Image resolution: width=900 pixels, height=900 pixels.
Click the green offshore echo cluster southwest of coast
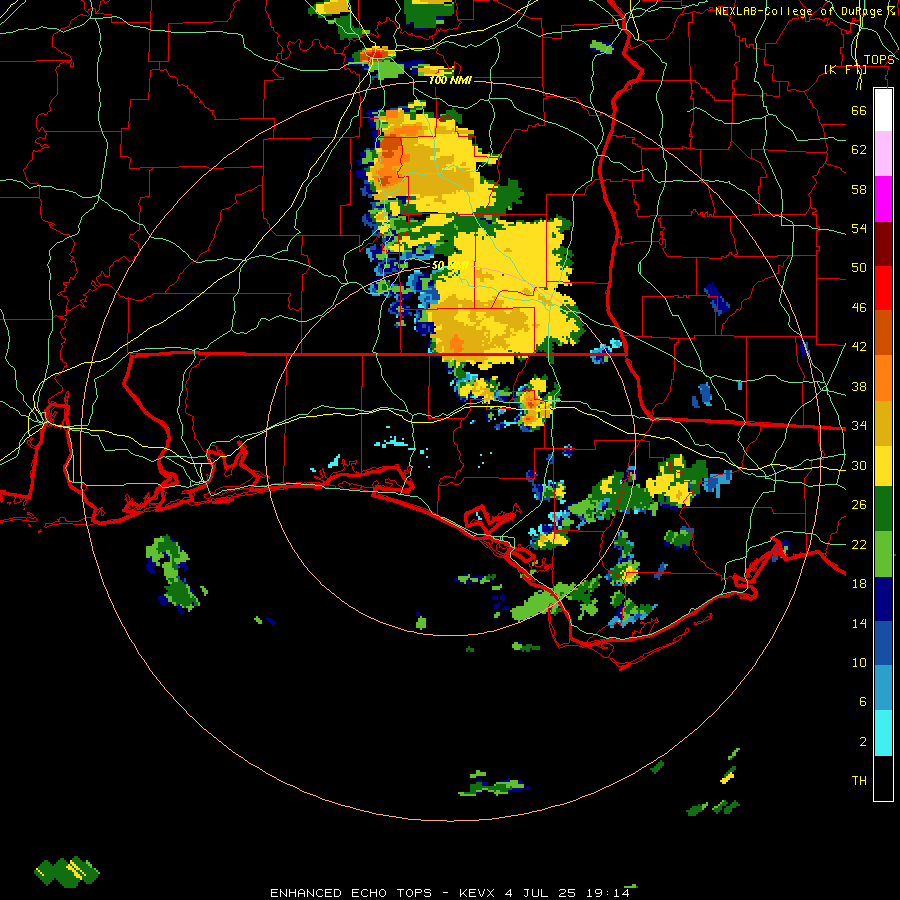175,574
